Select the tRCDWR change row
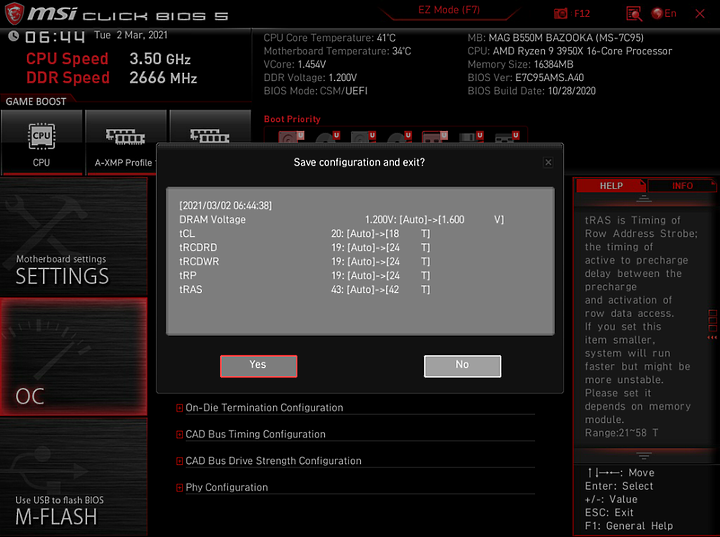 coord(305,261)
